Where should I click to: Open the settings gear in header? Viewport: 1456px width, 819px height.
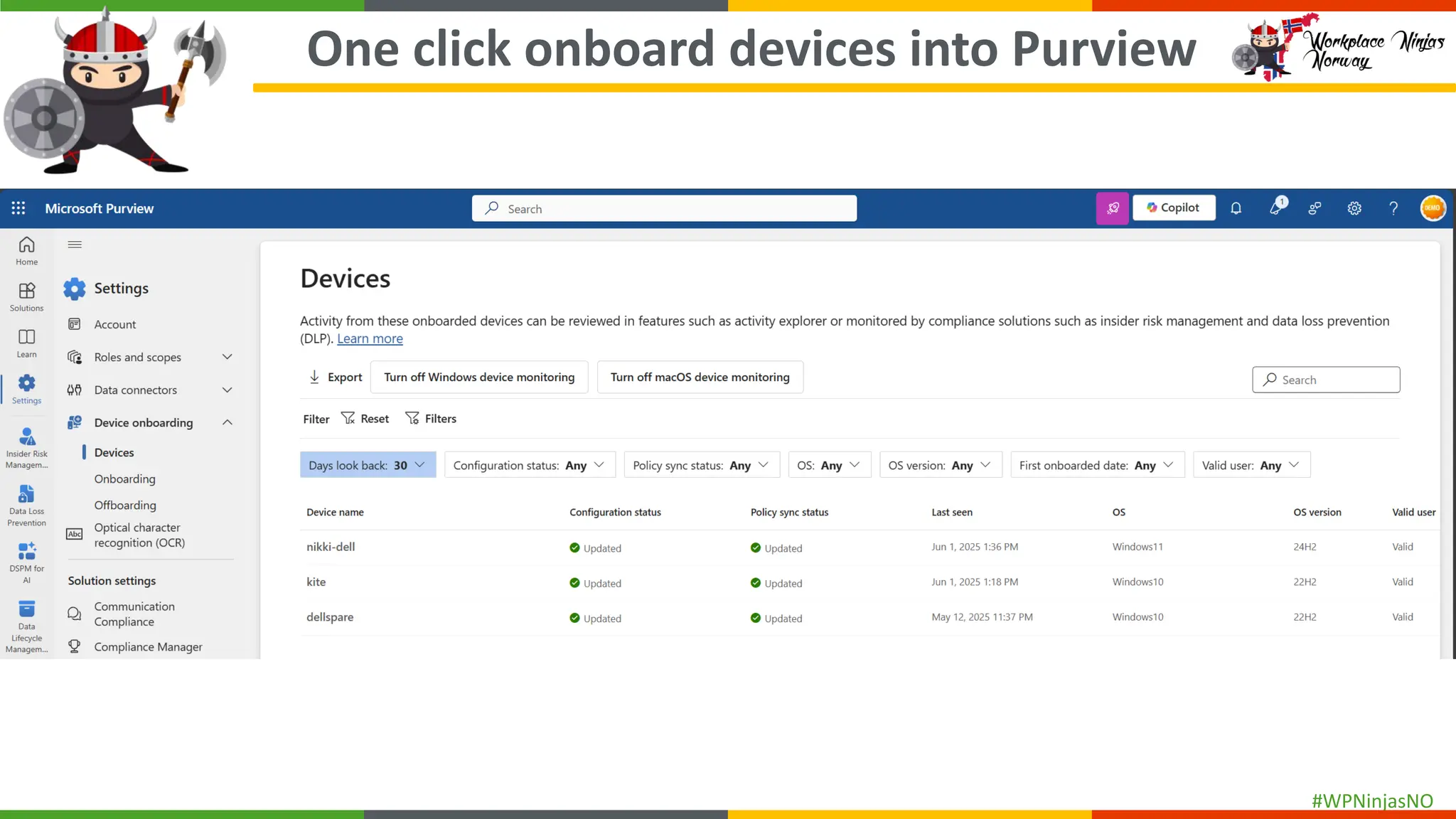click(1354, 208)
